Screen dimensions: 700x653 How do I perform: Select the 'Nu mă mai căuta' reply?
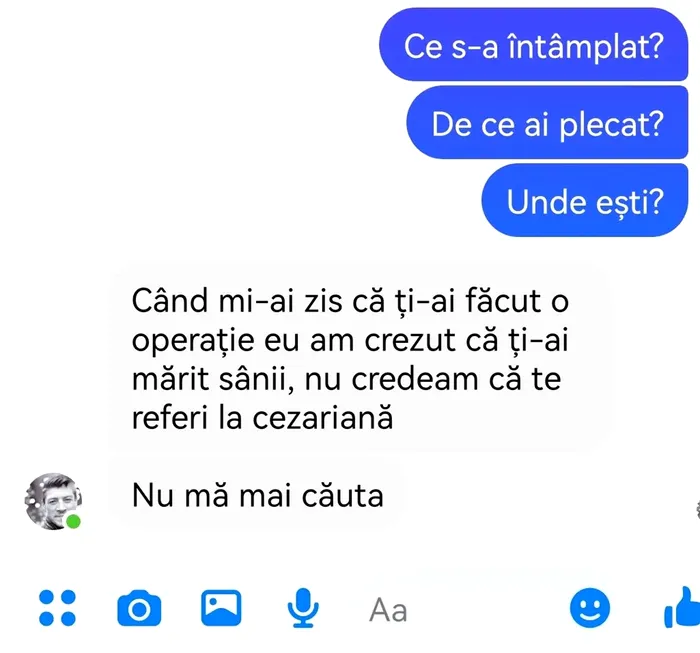(x=257, y=495)
